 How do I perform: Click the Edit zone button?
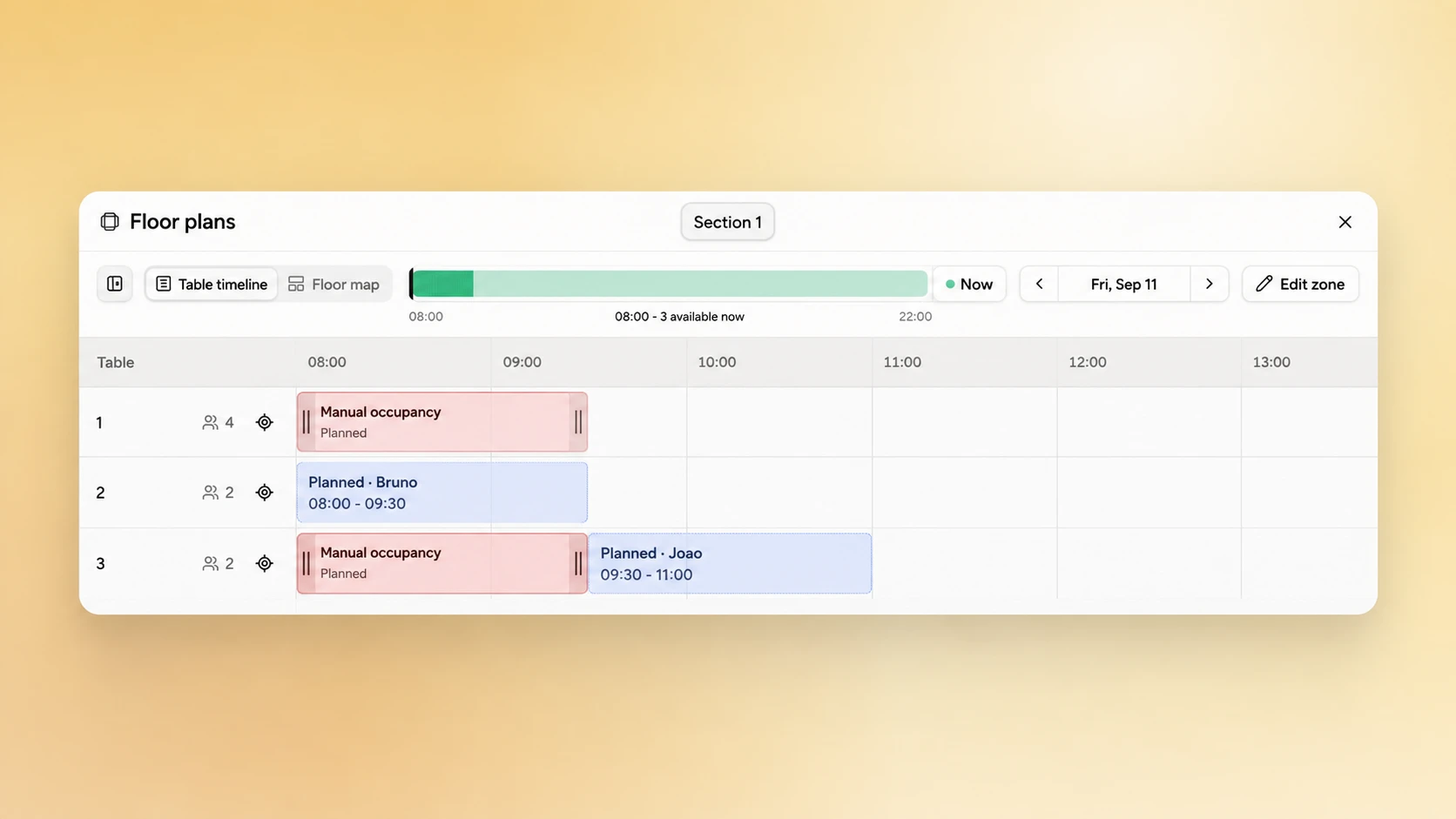point(1300,284)
